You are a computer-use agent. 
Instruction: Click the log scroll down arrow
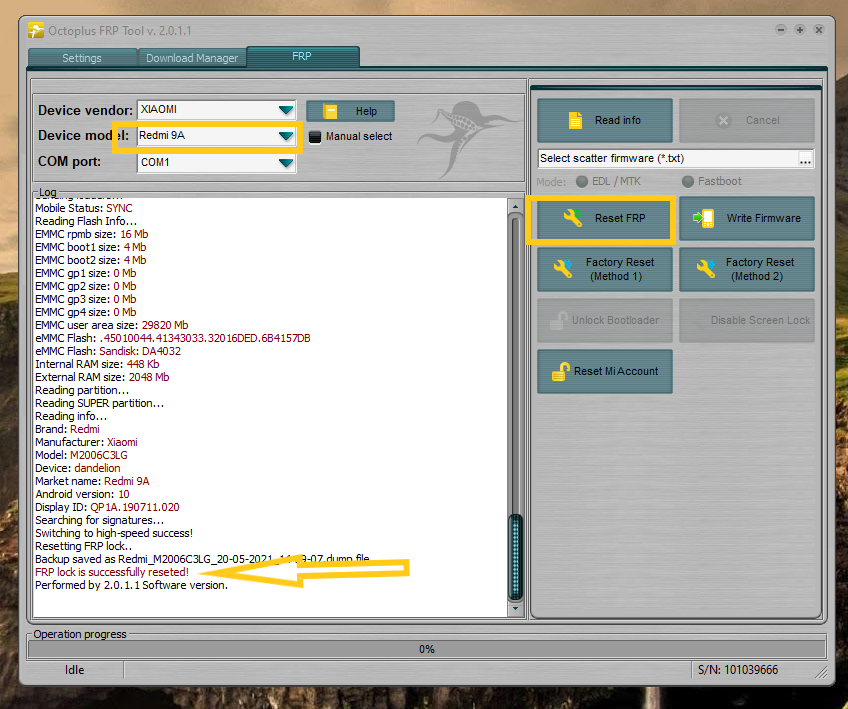point(515,609)
